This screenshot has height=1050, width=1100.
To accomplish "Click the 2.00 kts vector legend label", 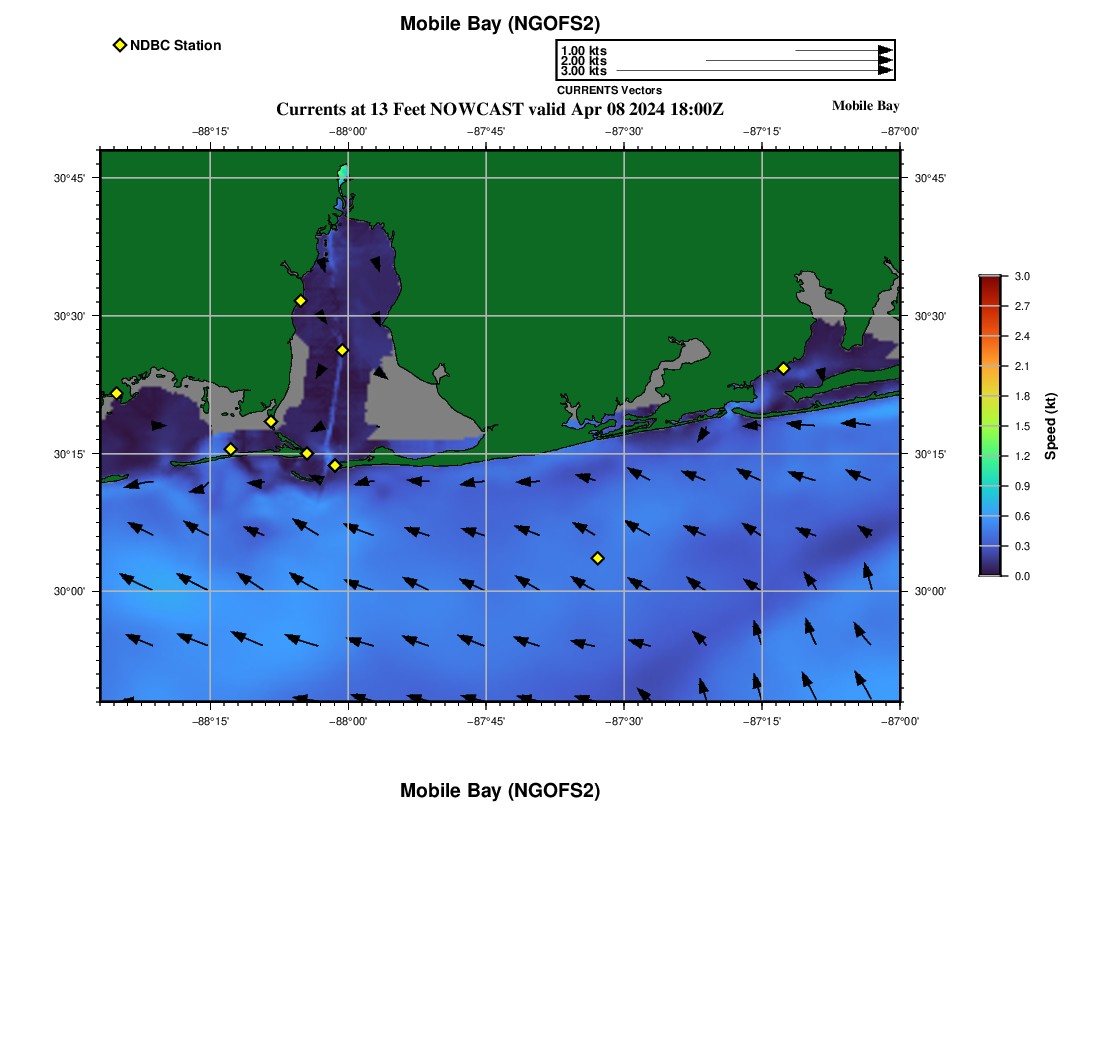I will click(x=583, y=61).
